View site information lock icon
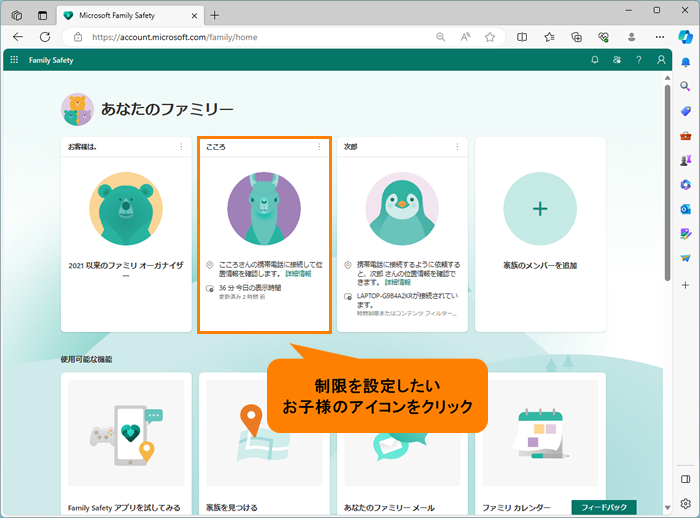700x518 pixels. pyautogui.click(x=78, y=37)
